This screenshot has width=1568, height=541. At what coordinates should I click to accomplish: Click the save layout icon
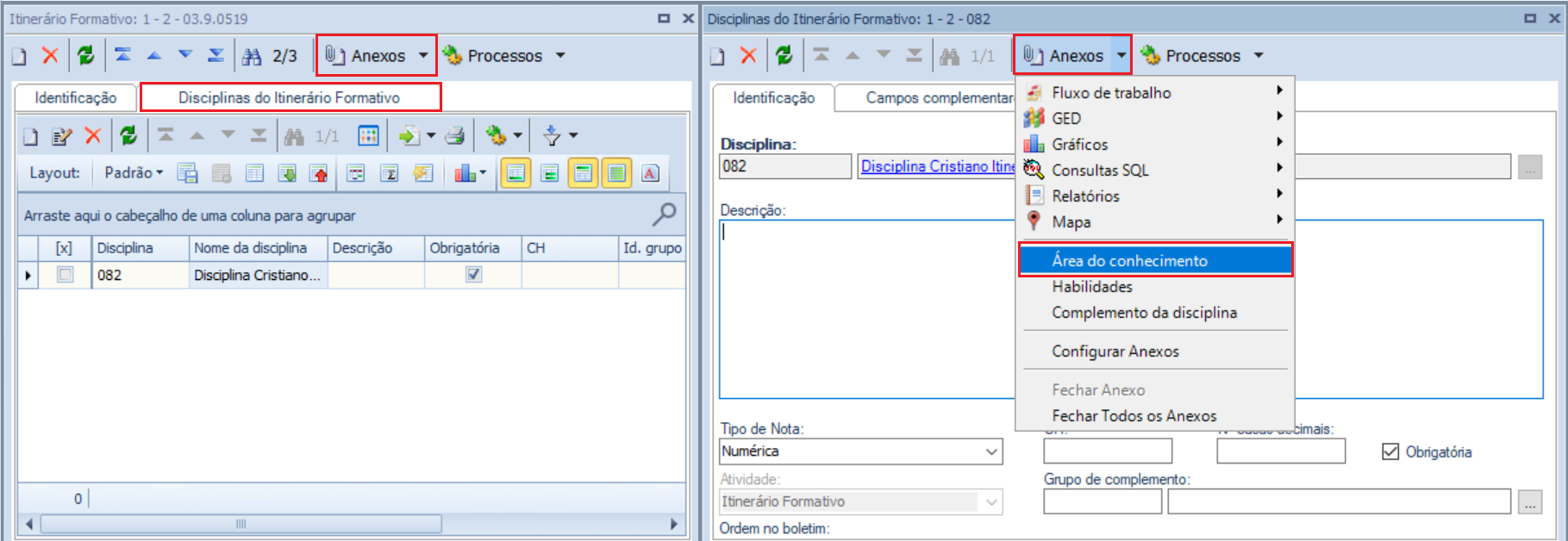(x=187, y=173)
